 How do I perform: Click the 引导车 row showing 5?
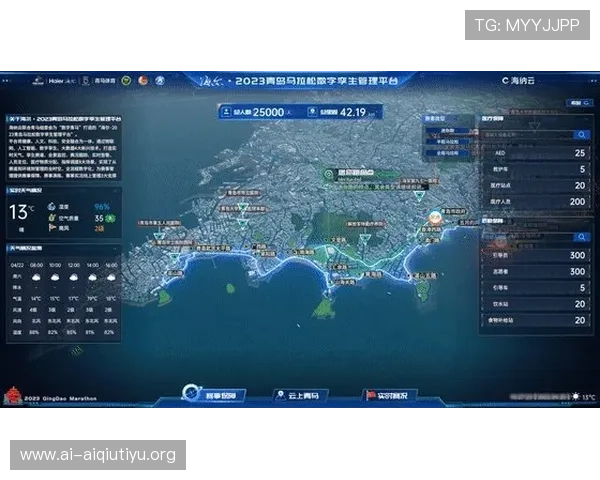pos(536,288)
